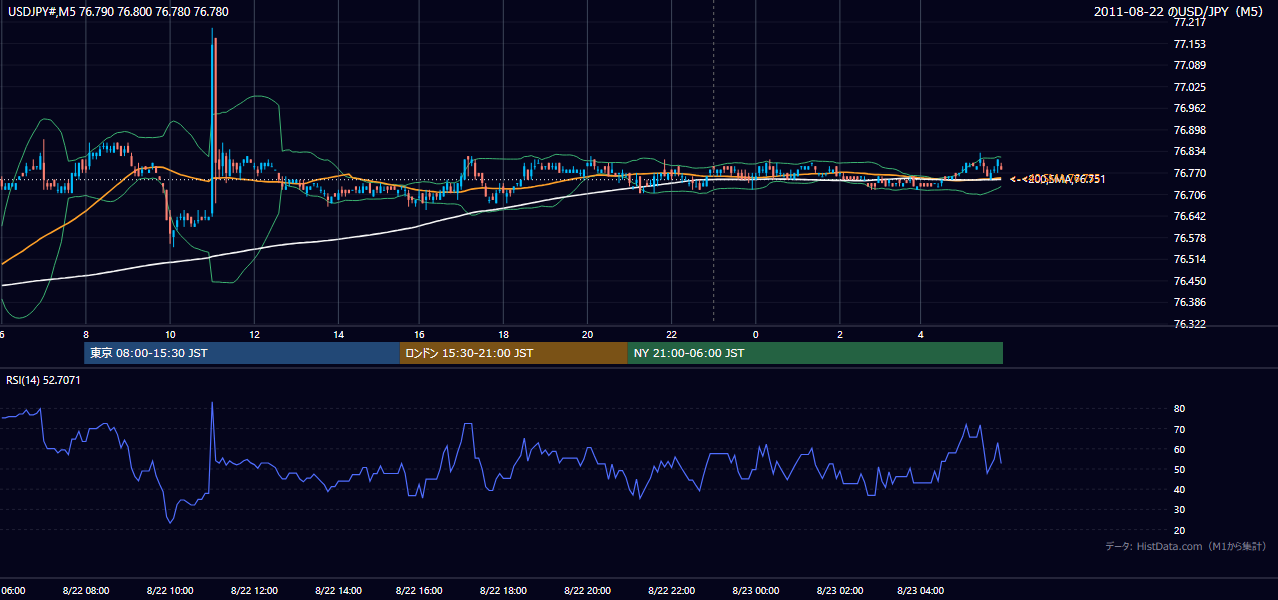
Task: Click the 8/22 12:00 time axis label
Action: click(254, 591)
